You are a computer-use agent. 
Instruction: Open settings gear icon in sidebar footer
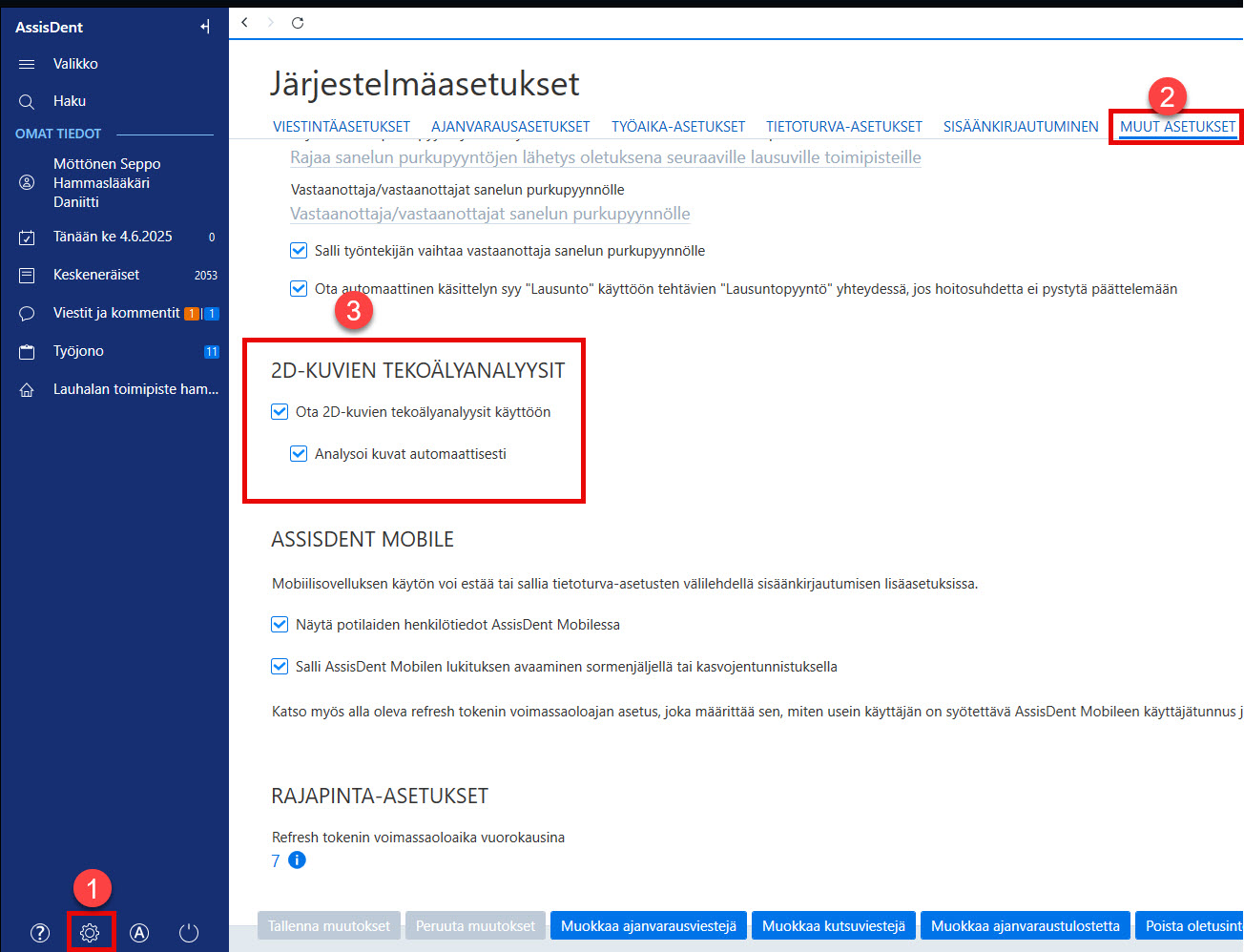pyautogui.click(x=90, y=933)
